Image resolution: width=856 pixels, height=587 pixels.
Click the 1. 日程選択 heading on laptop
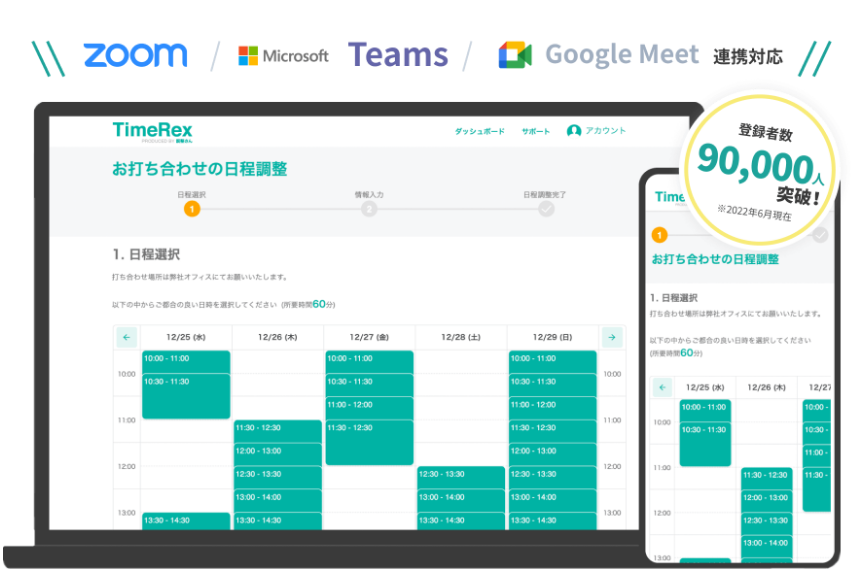(x=146, y=254)
